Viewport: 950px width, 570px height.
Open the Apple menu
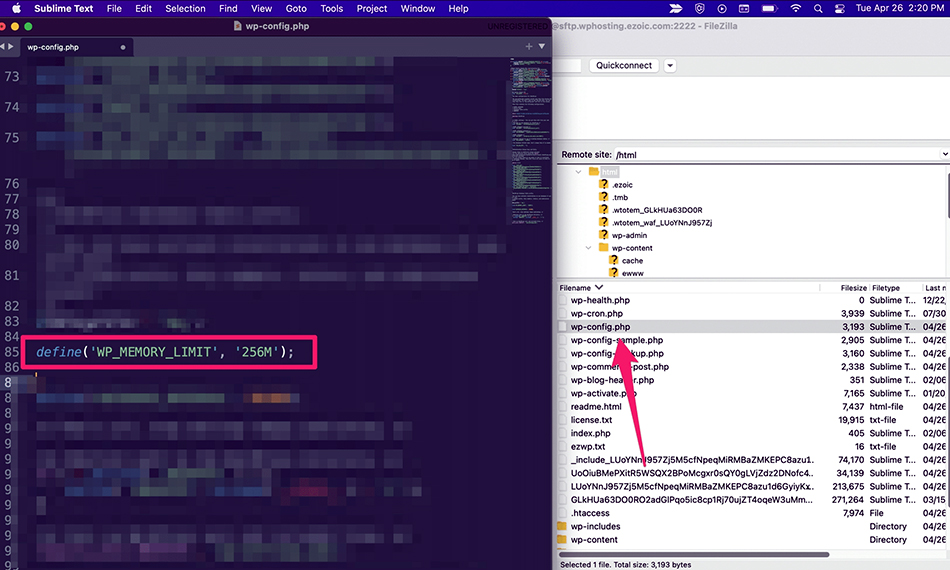point(16,8)
